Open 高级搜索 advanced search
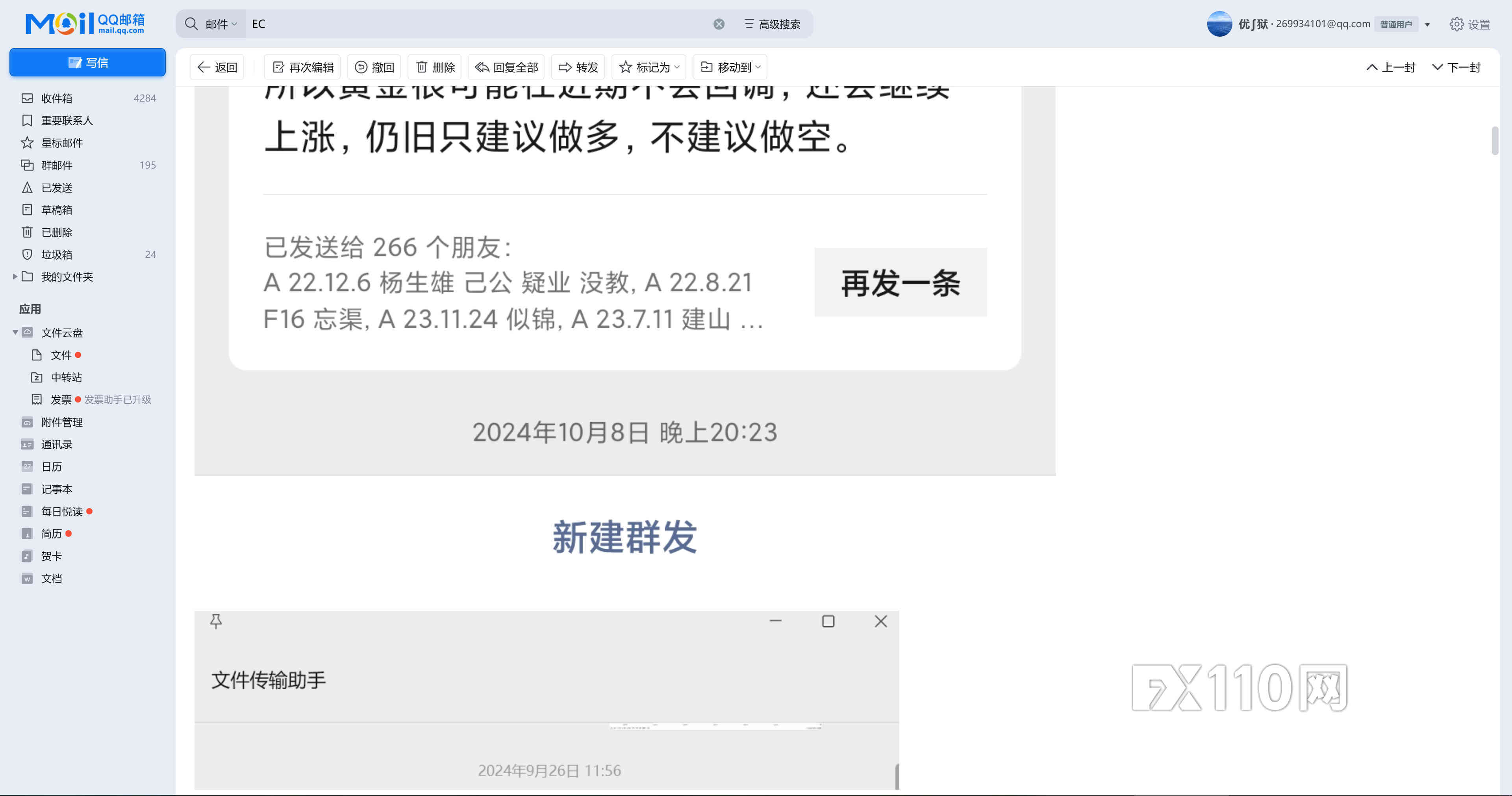The height and width of the screenshot is (796, 1512). 772,24
